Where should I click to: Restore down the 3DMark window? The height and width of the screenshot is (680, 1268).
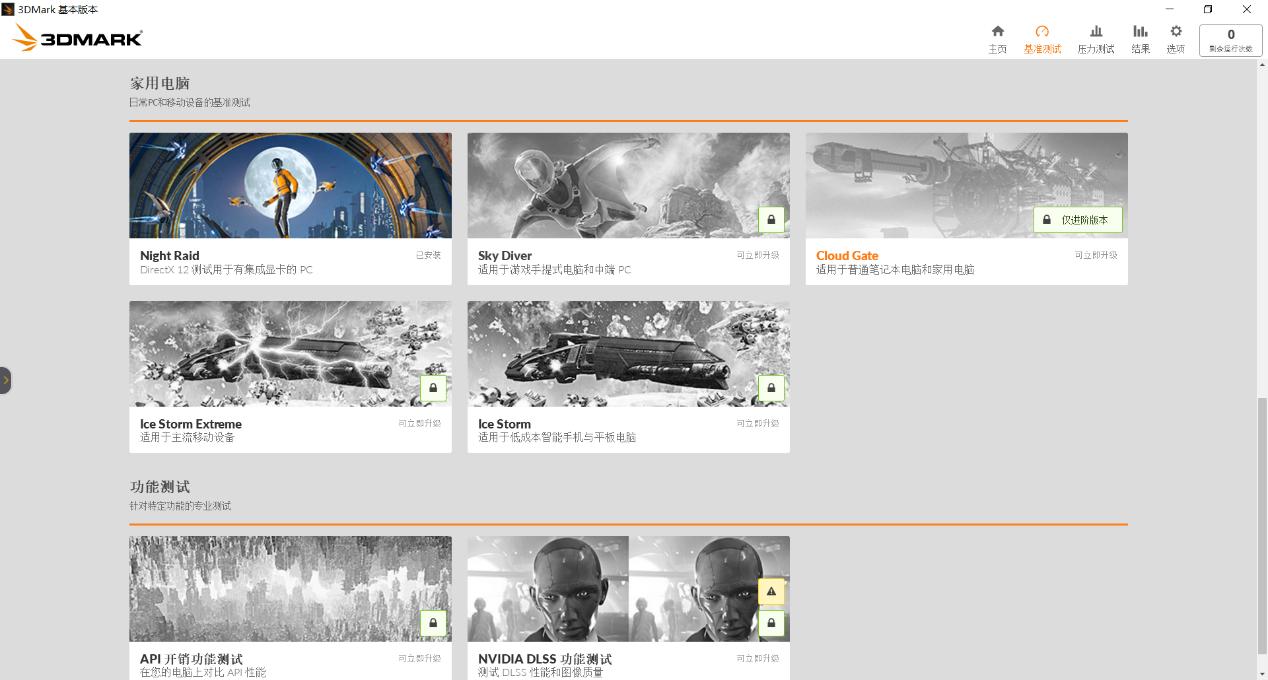pos(1208,9)
